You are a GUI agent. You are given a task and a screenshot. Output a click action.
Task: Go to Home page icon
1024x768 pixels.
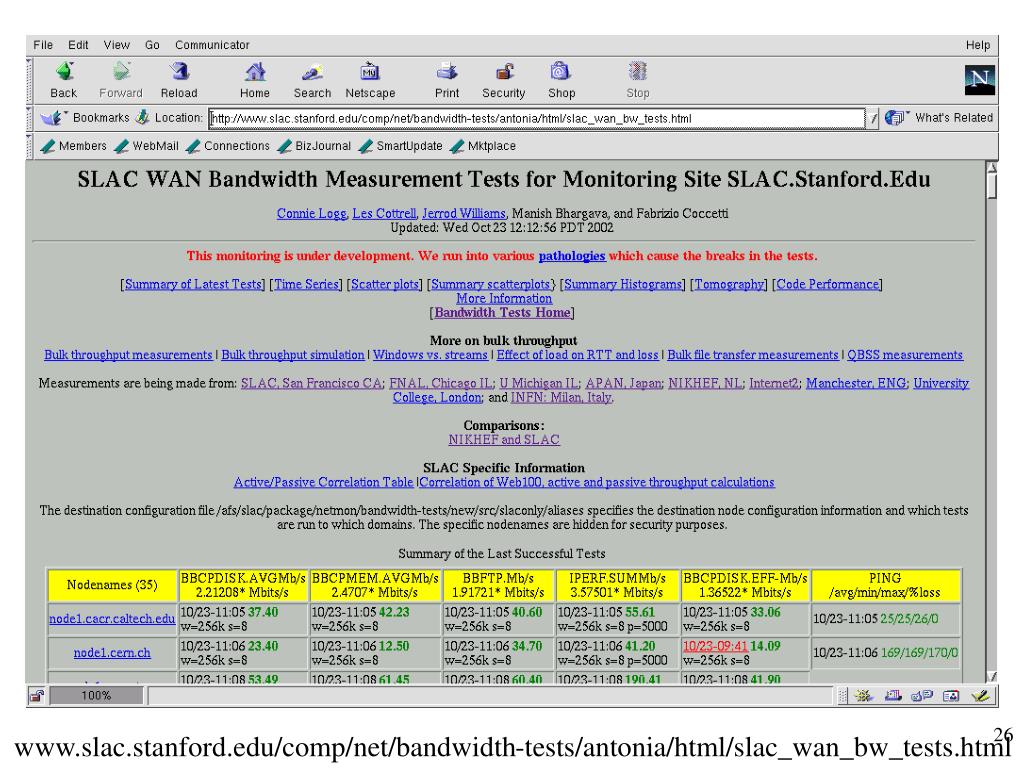(x=255, y=72)
